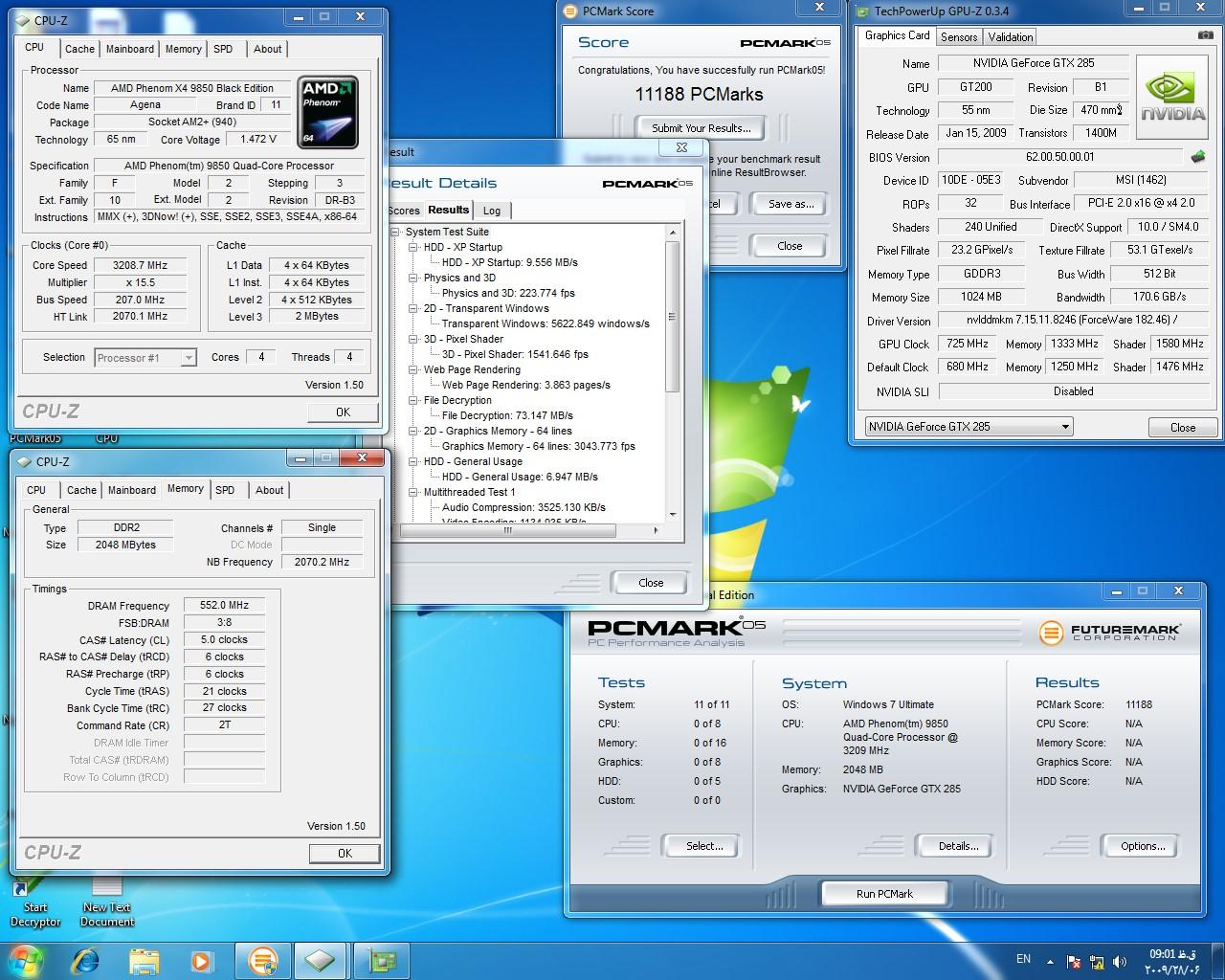The width and height of the screenshot is (1225, 980).
Task: Click Show desktop strip at taskbar end
Action: 1218,961
